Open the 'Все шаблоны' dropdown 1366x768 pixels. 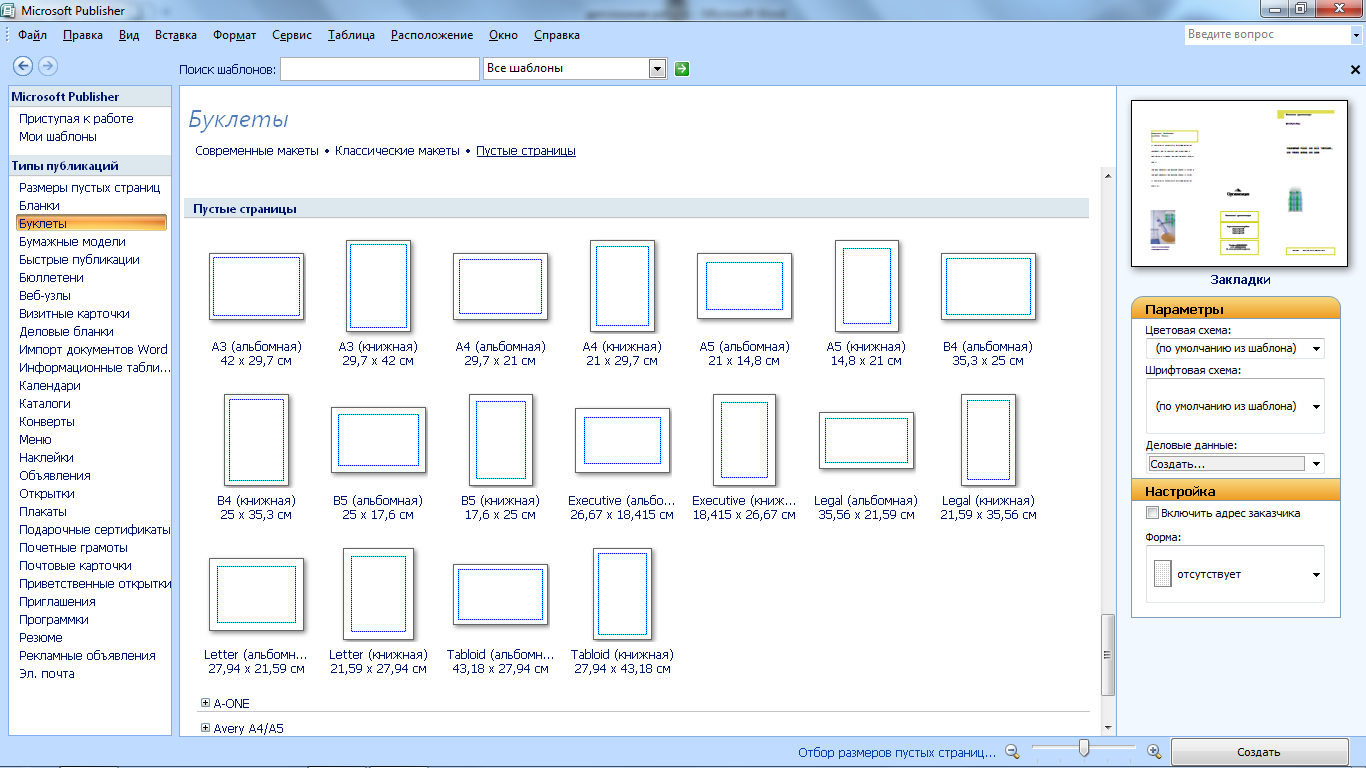click(x=657, y=68)
